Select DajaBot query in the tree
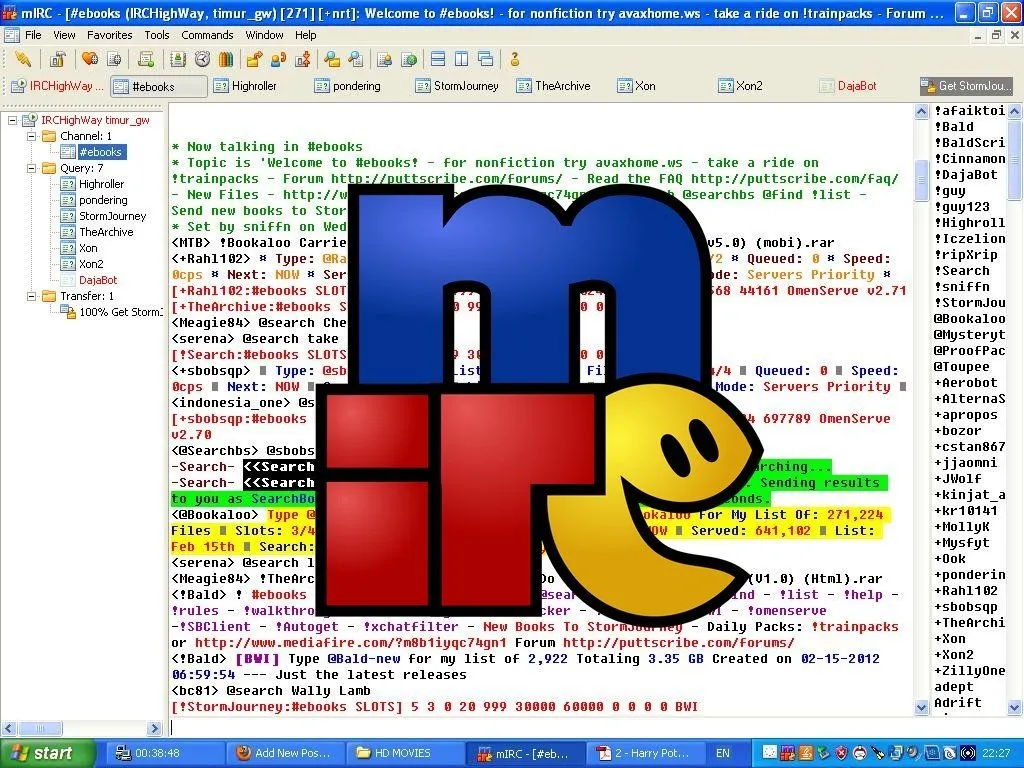The image size is (1024, 768). [98, 280]
